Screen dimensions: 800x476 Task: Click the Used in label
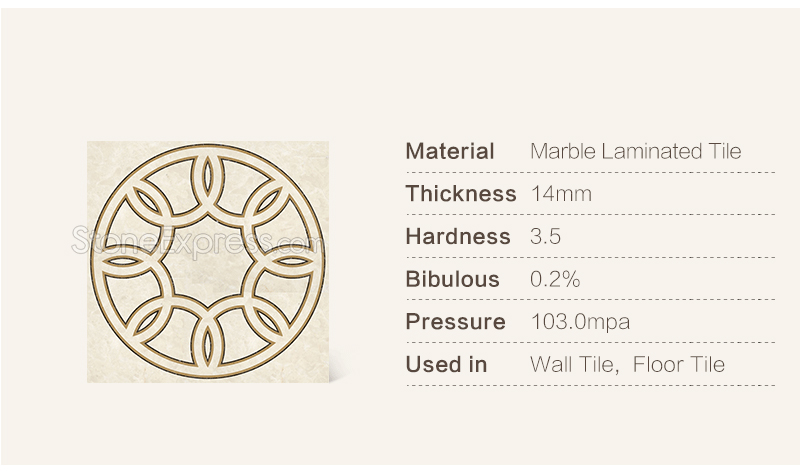point(446,364)
